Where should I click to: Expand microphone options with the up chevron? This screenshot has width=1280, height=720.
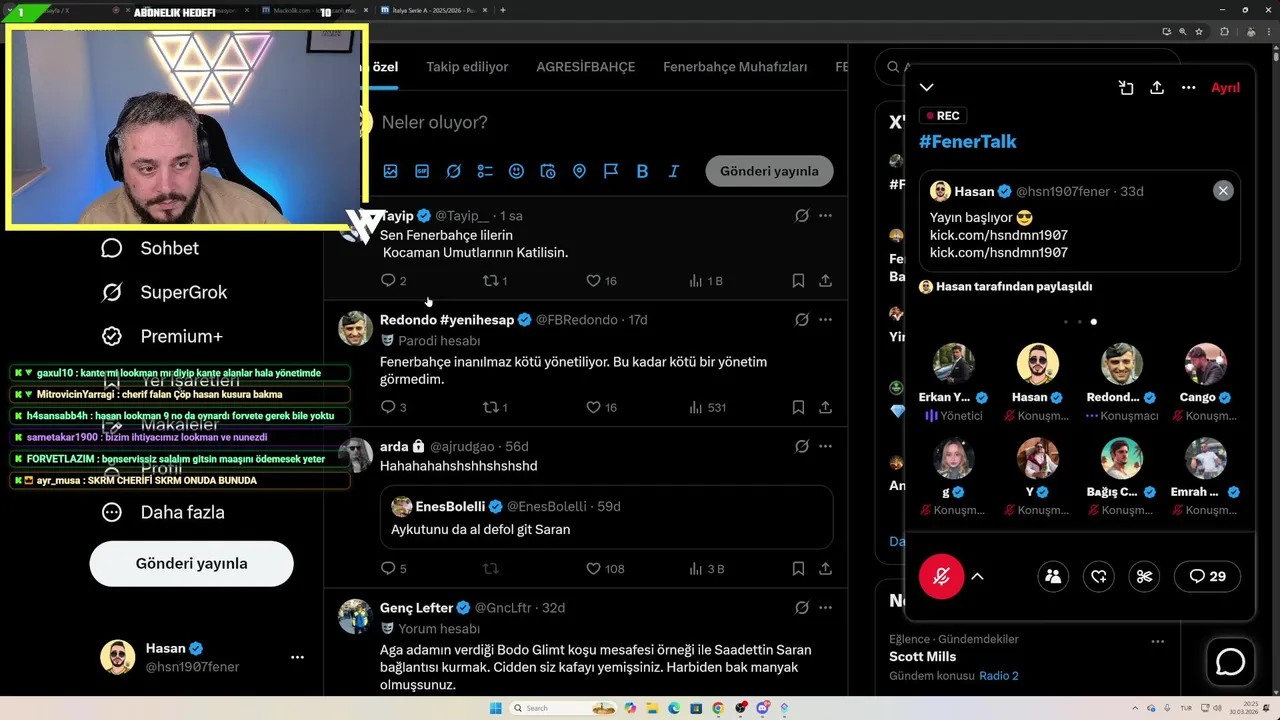coord(978,576)
